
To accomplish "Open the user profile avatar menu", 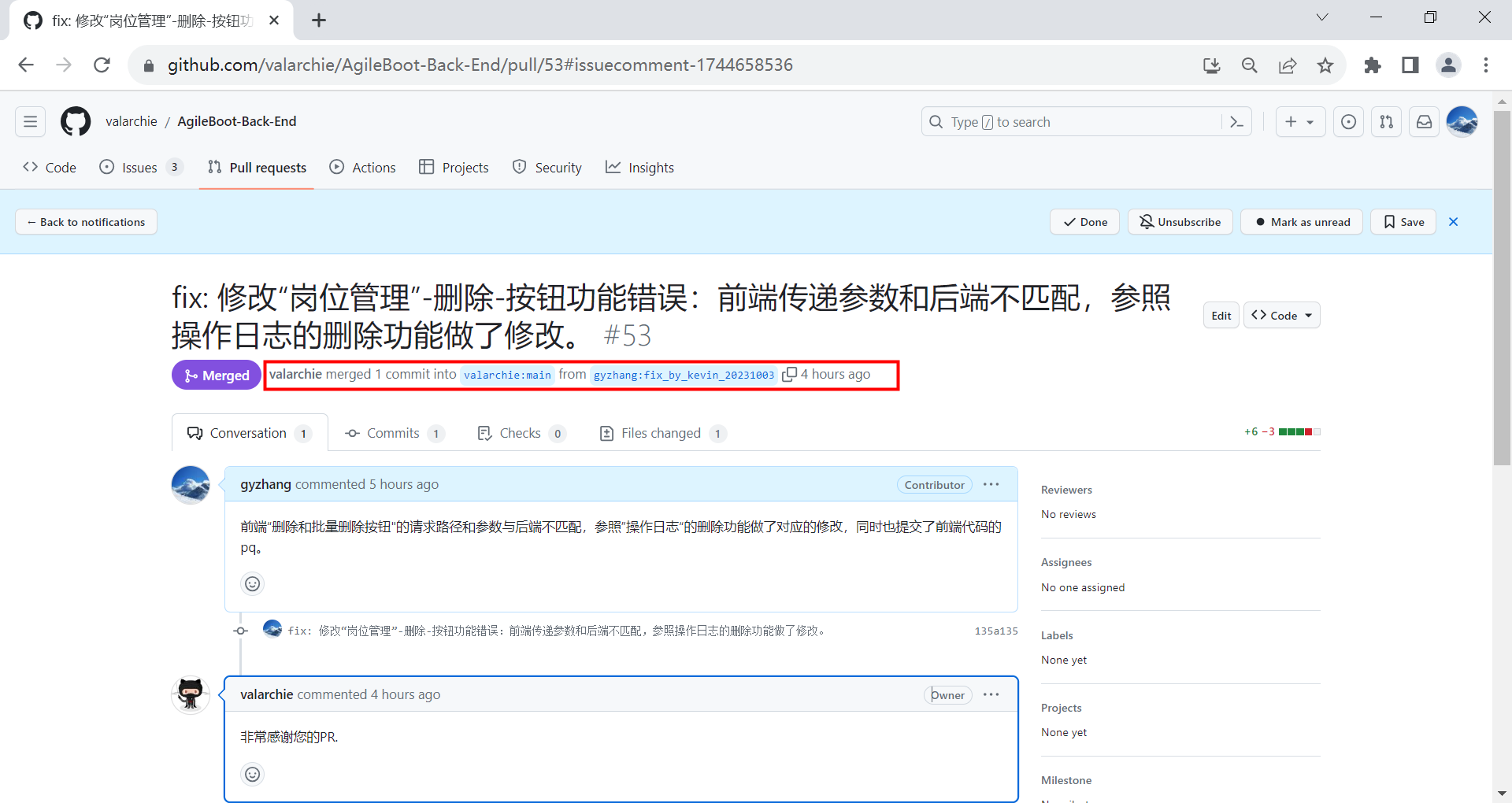I will (1462, 122).
